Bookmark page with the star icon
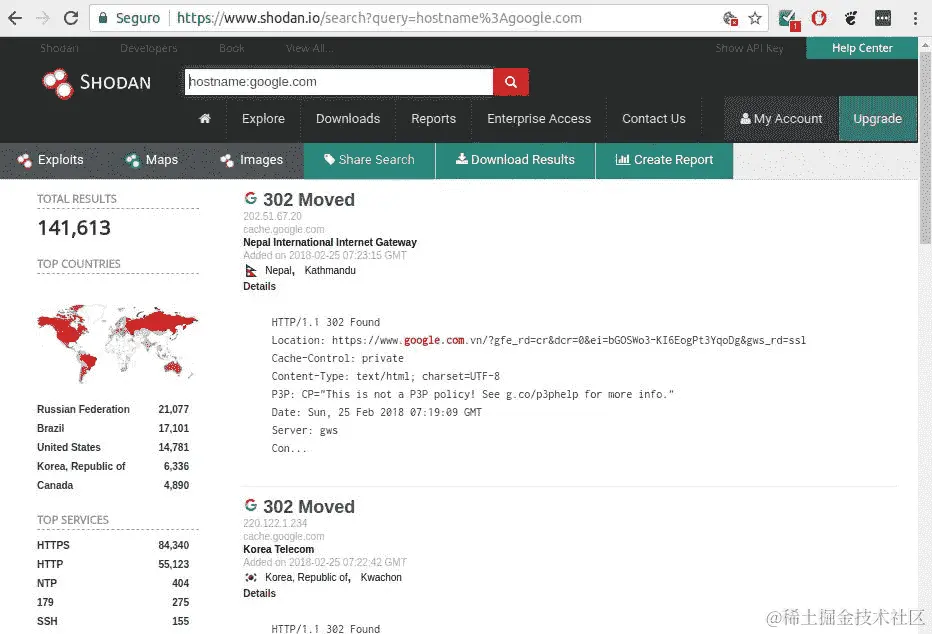This screenshot has width=932, height=634. 755,18
